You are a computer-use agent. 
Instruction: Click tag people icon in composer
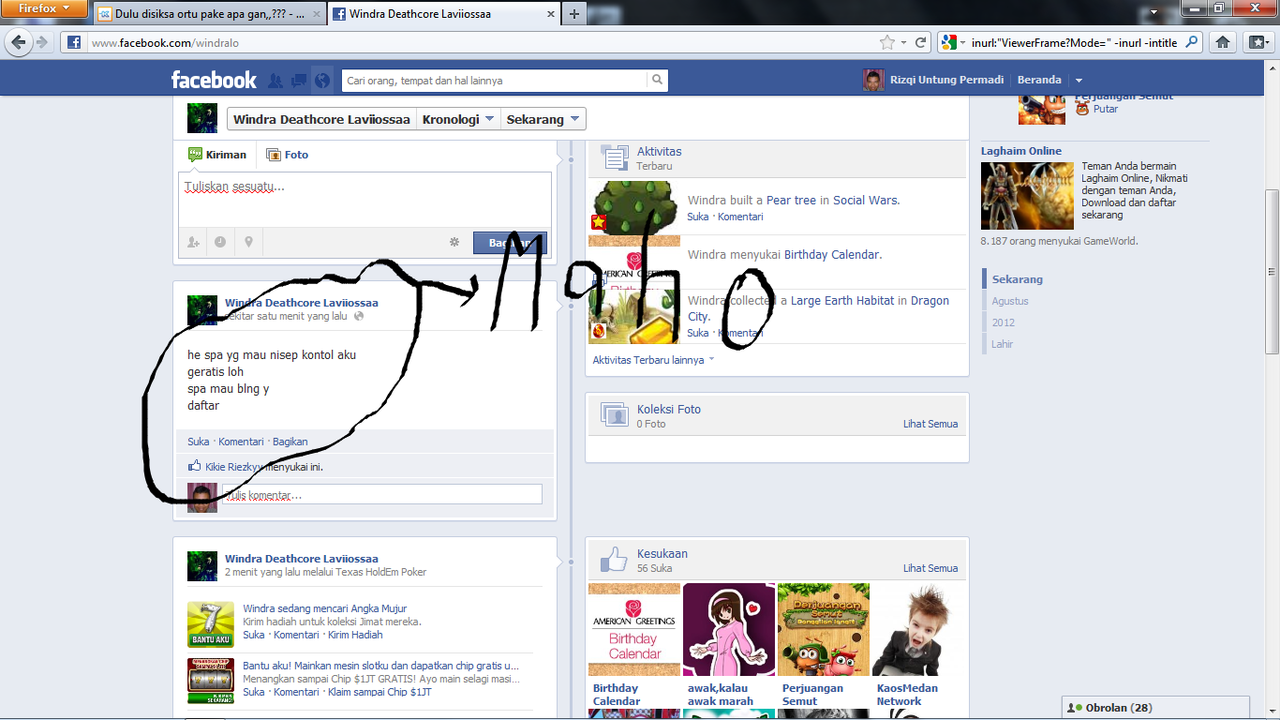[x=194, y=242]
